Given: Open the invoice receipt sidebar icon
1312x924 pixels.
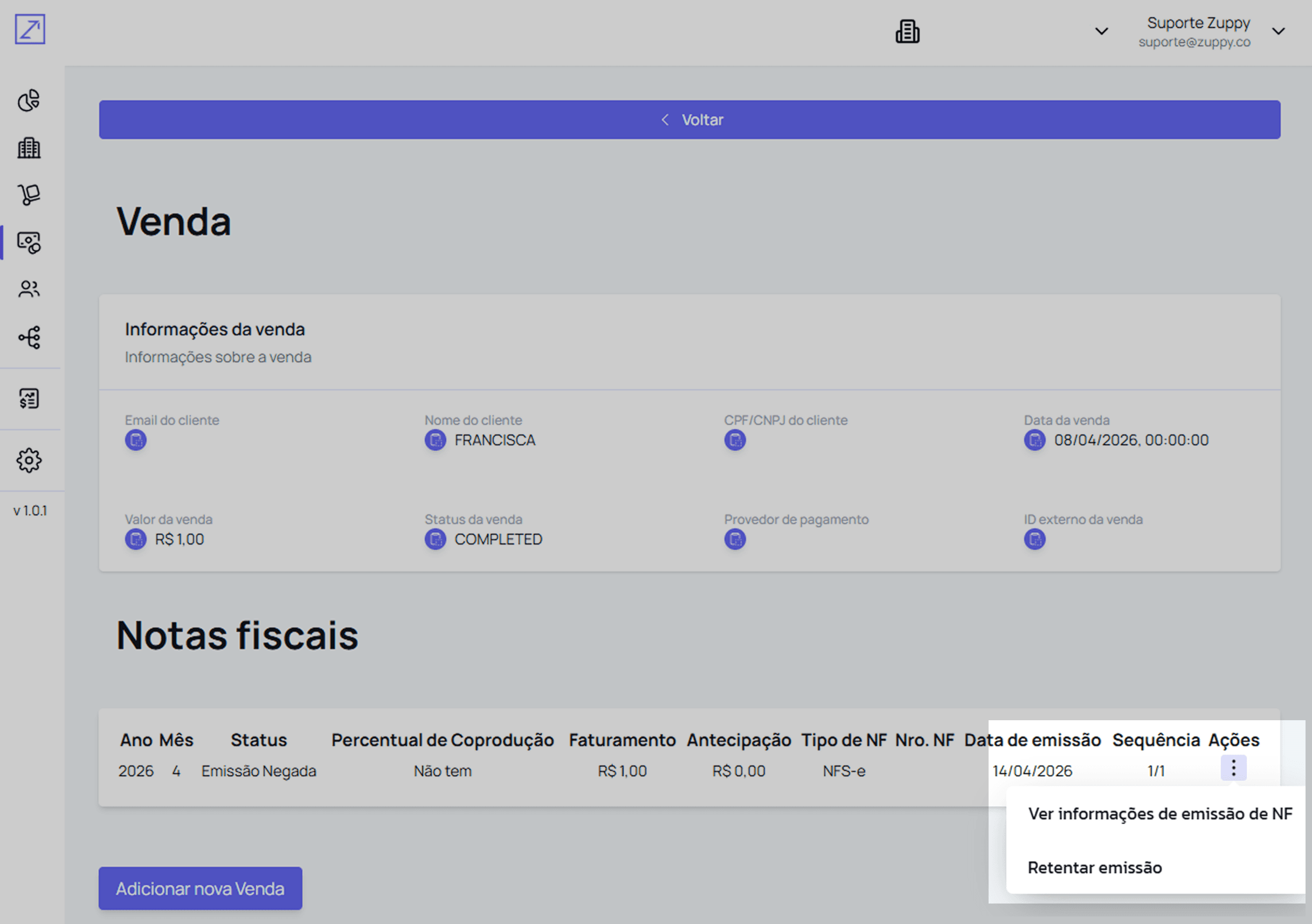Looking at the screenshot, I should tap(29, 398).
